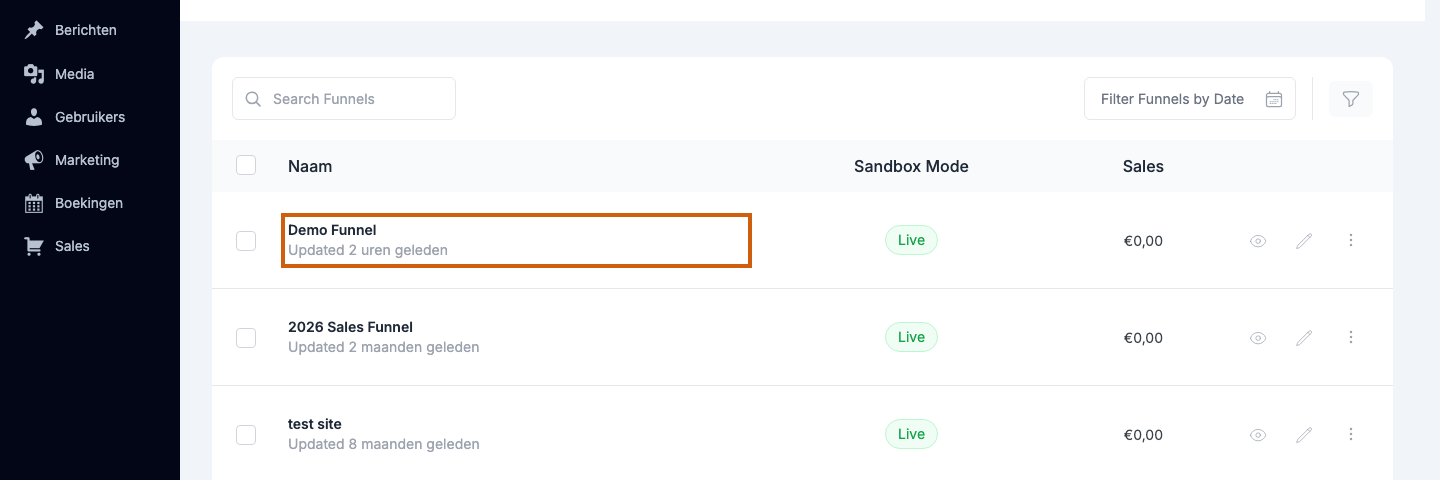Open more options for Demo Funnel
Image resolution: width=1440 pixels, height=480 pixels.
pyautogui.click(x=1351, y=240)
